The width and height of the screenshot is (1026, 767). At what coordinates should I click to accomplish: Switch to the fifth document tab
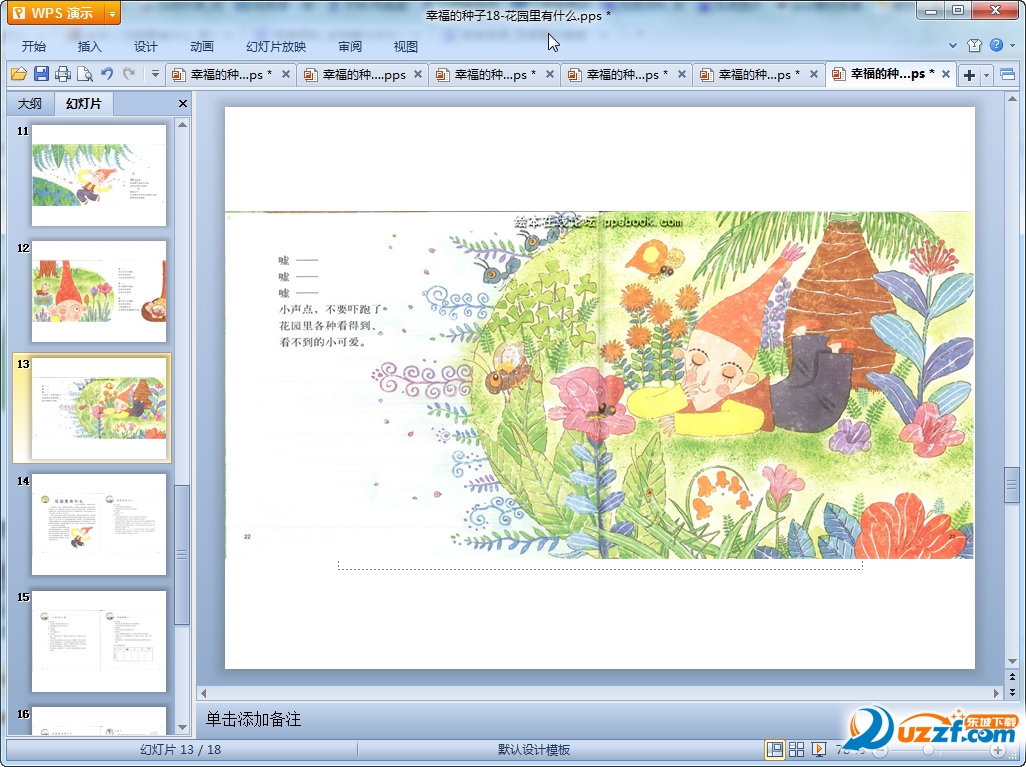[x=752, y=75]
